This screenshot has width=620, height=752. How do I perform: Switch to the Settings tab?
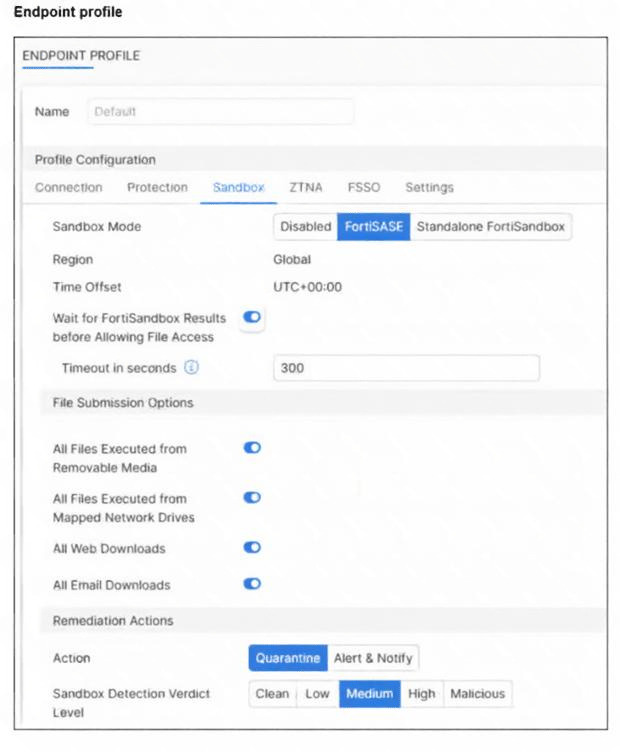(429, 188)
